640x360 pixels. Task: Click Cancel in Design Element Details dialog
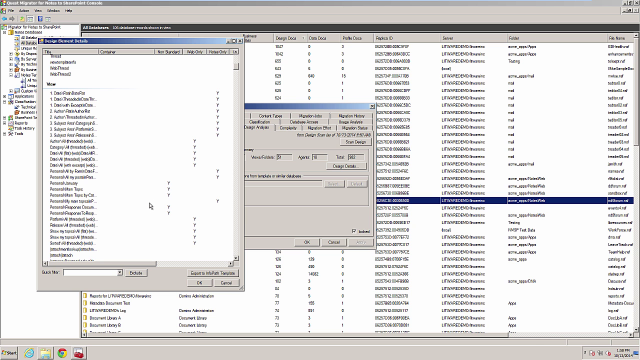coord(227,282)
